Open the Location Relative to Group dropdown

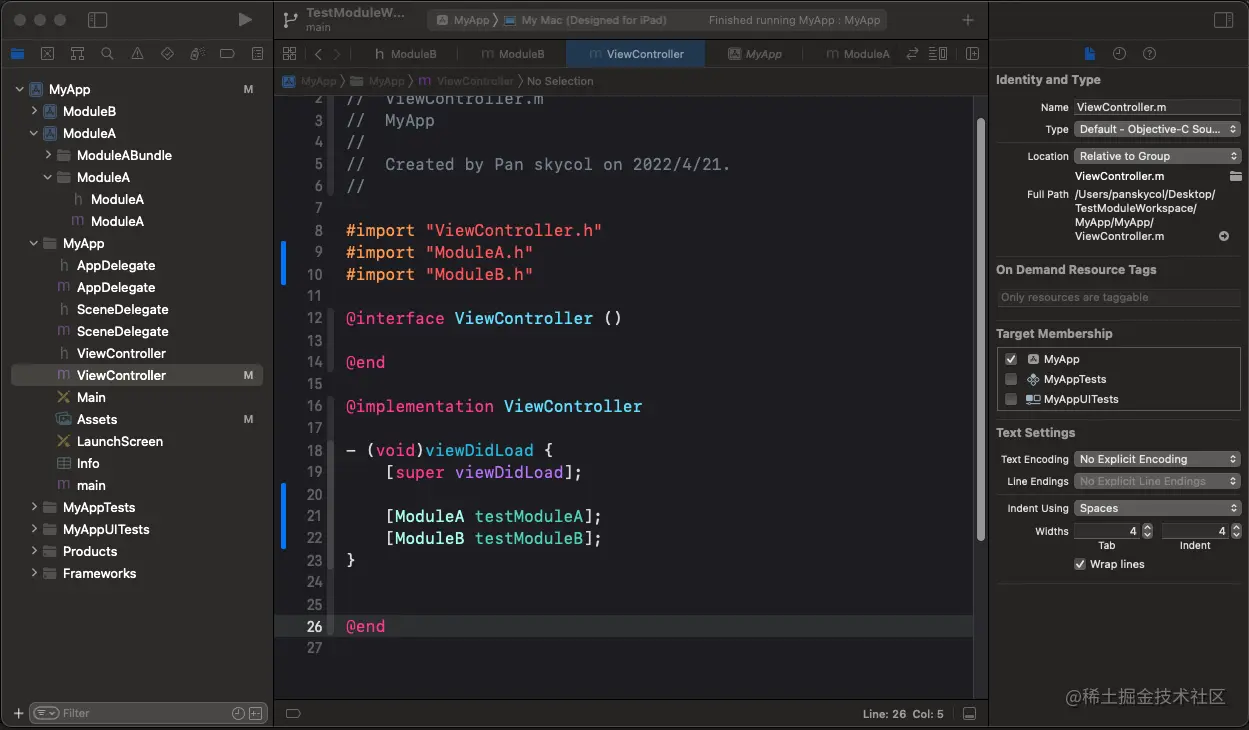pyautogui.click(x=1158, y=156)
